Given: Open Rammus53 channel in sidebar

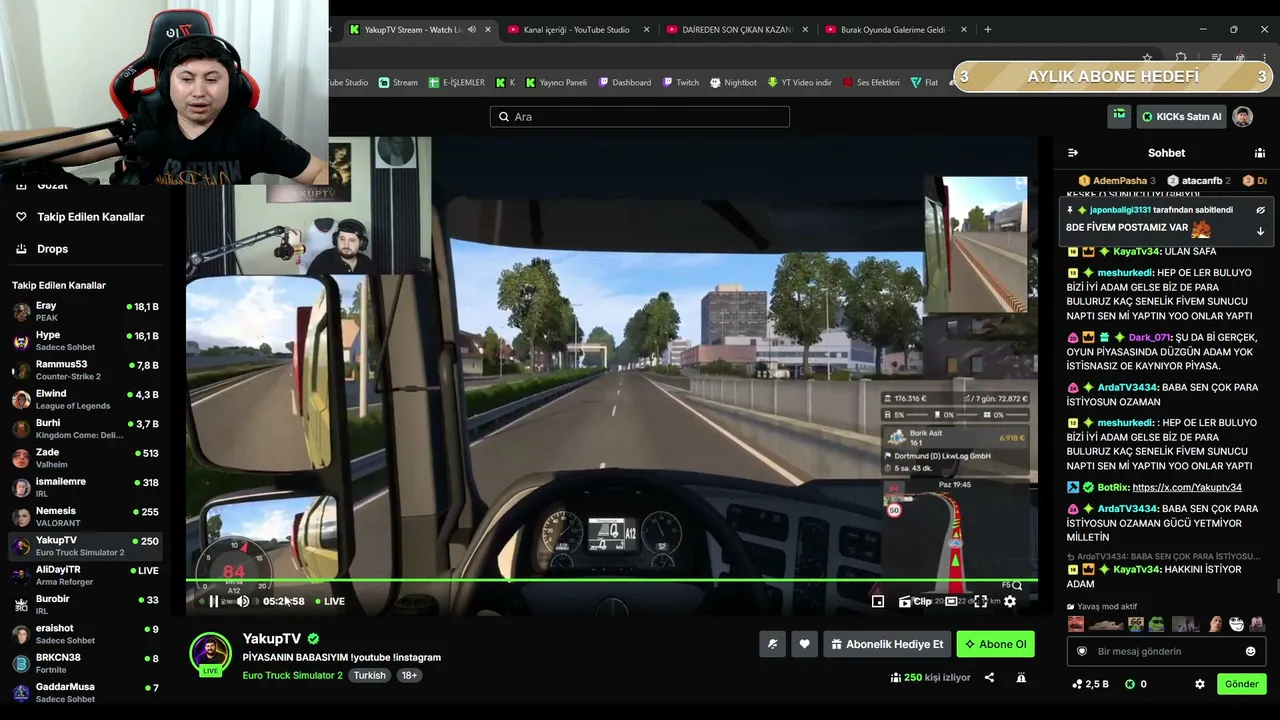Looking at the screenshot, I should point(85,370).
